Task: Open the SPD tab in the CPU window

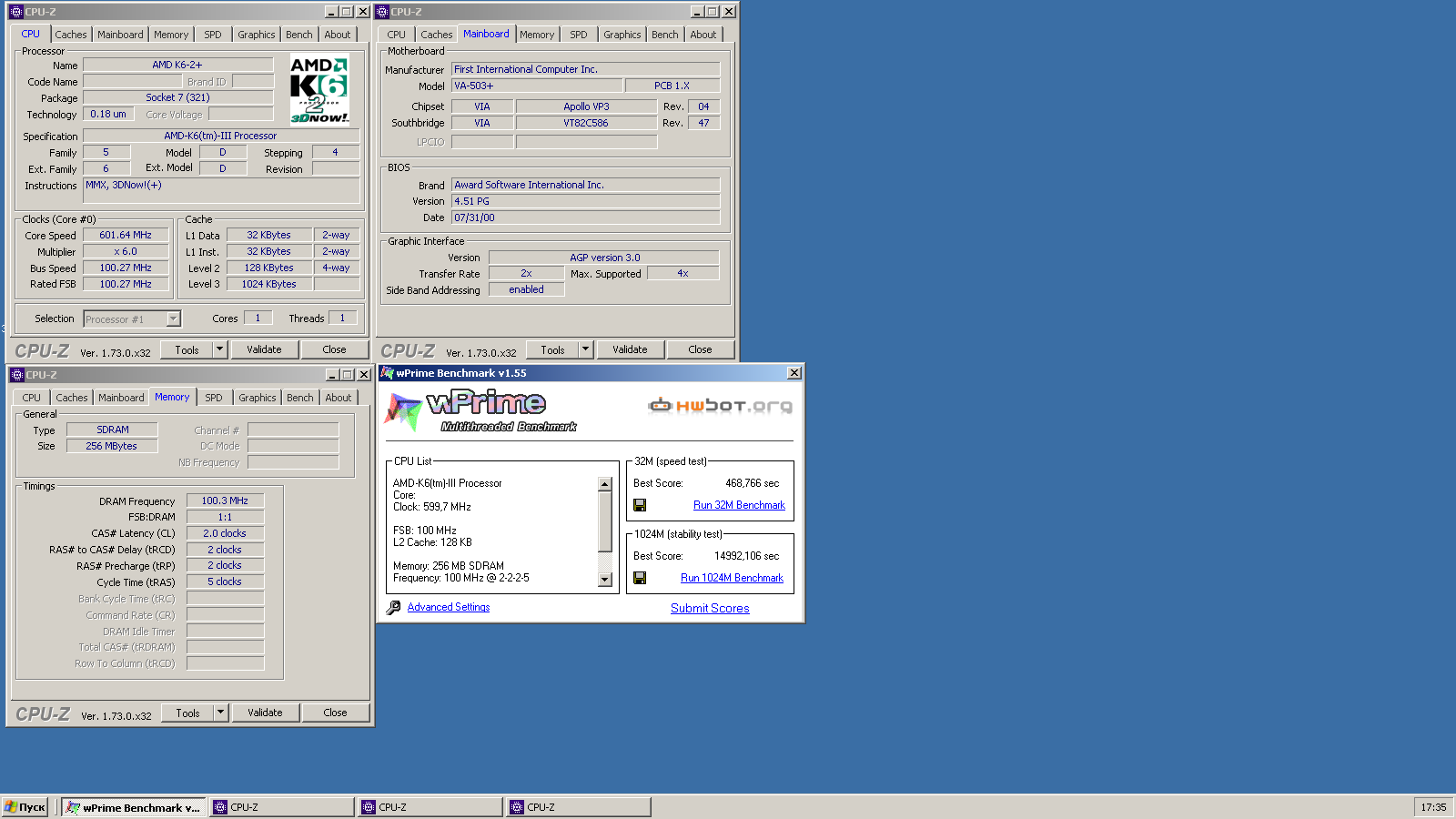Action: point(213,35)
